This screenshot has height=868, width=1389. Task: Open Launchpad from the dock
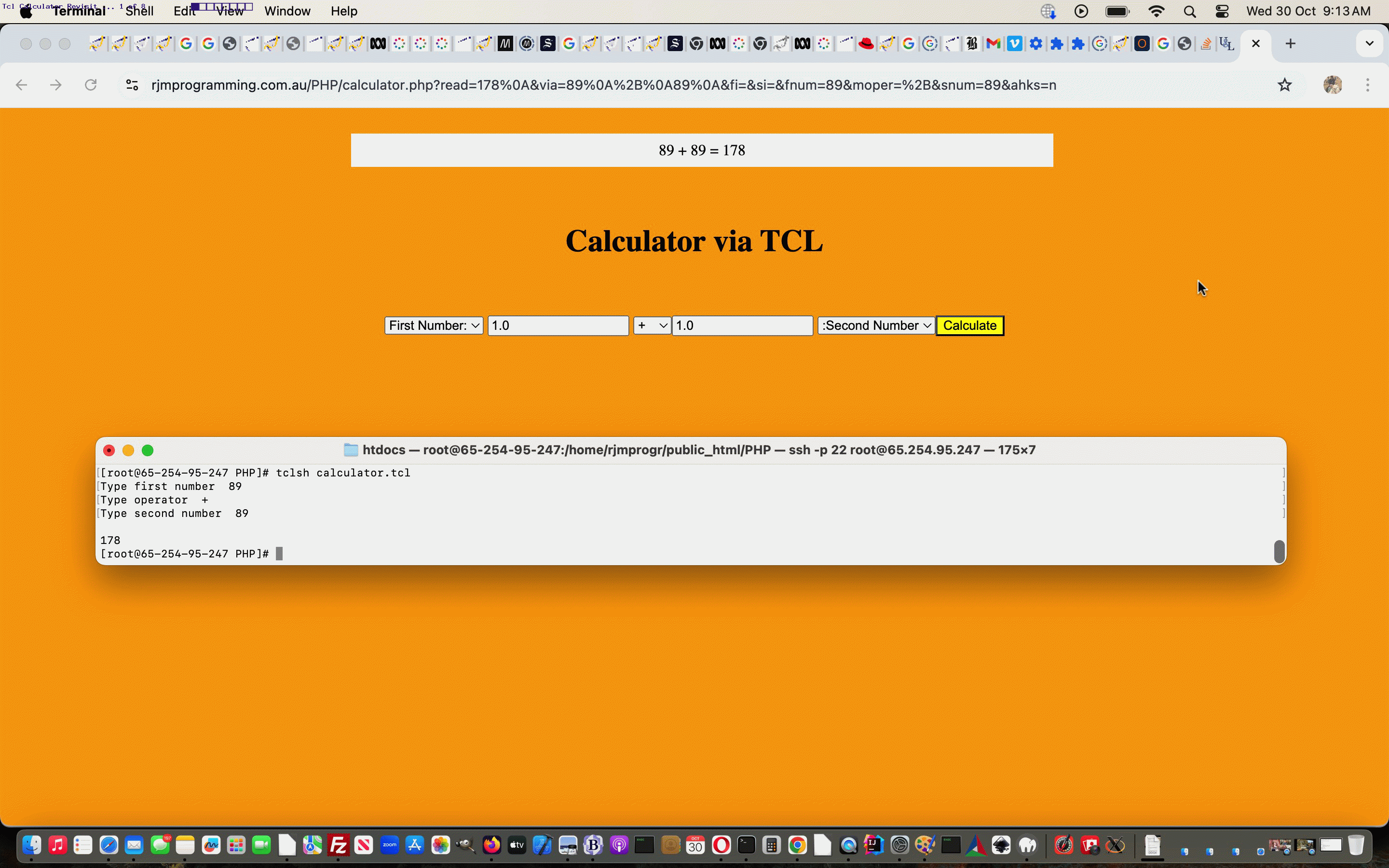pyautogui.click(x=236, y=845)
